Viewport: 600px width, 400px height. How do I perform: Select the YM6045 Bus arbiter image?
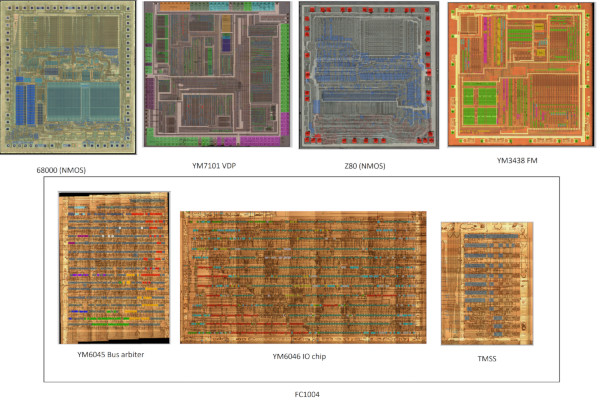click(114, 268)
